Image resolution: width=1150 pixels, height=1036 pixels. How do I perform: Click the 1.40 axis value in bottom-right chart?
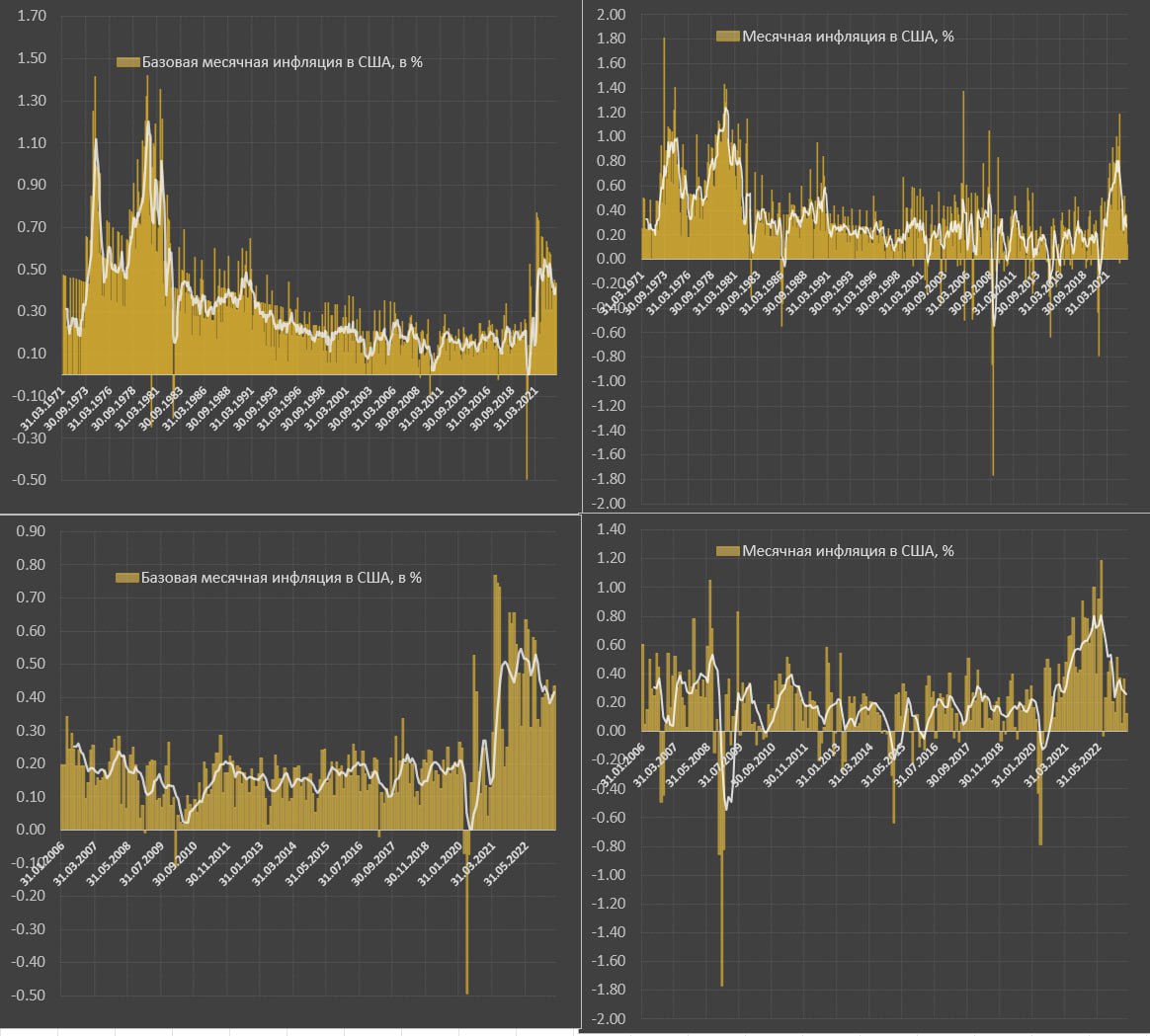pos(611,529)
